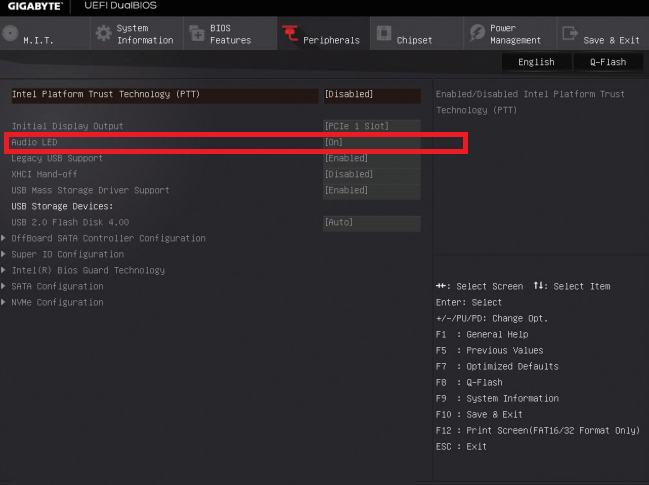The width and height of the screenshot is (649, 485).
Task: Select the Chipset tab
Action: point(416,34)
